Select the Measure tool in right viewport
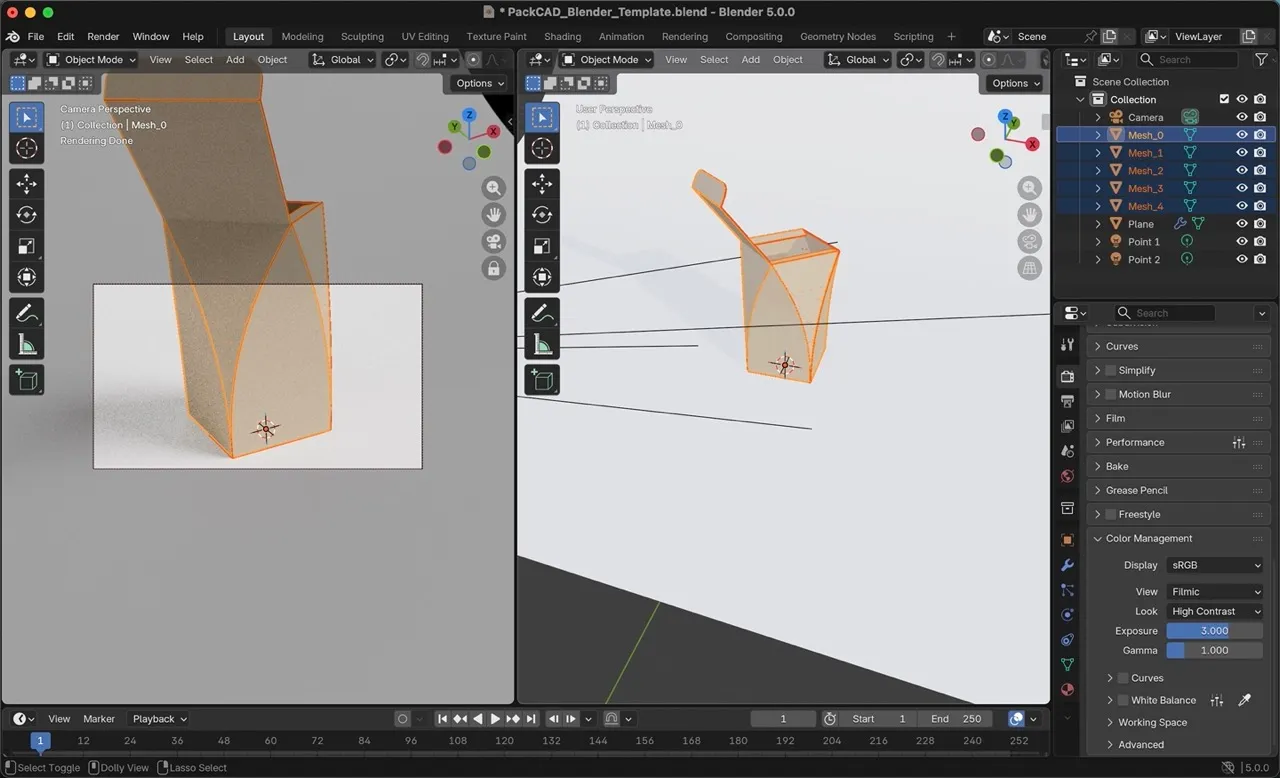This screenshot has height=778, width=1280. point(542,345)
